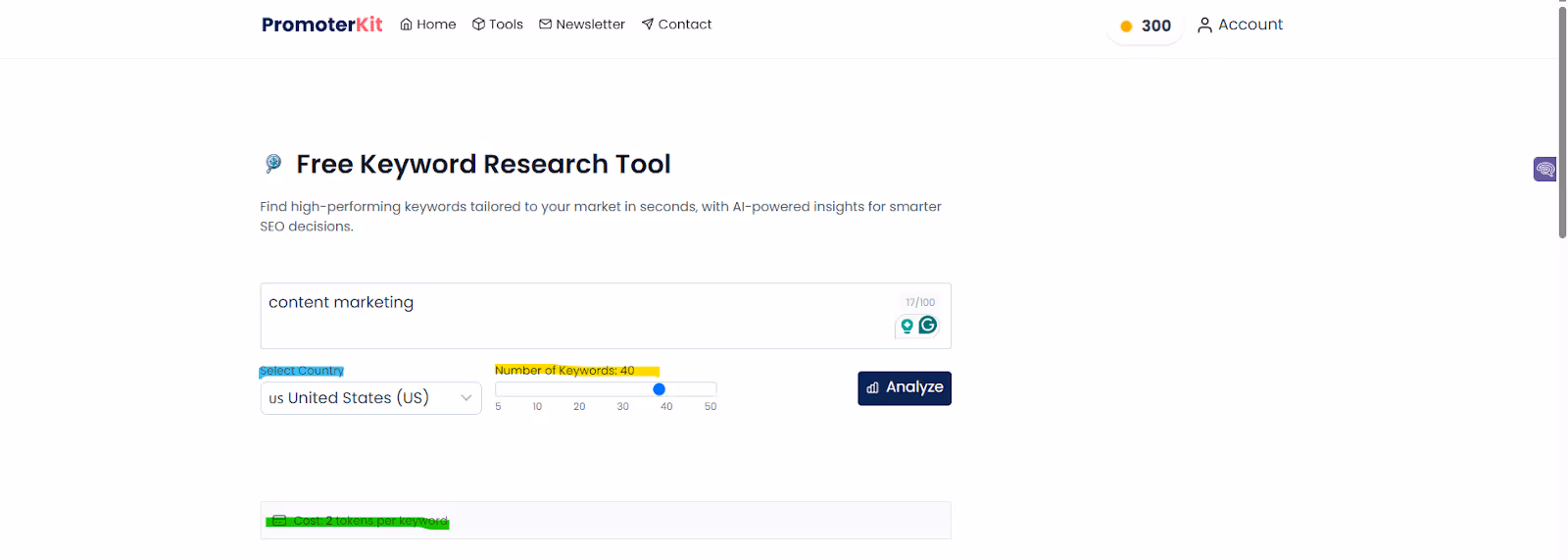Click the user icon beside Account
1568x560 pixels.
1204,25
